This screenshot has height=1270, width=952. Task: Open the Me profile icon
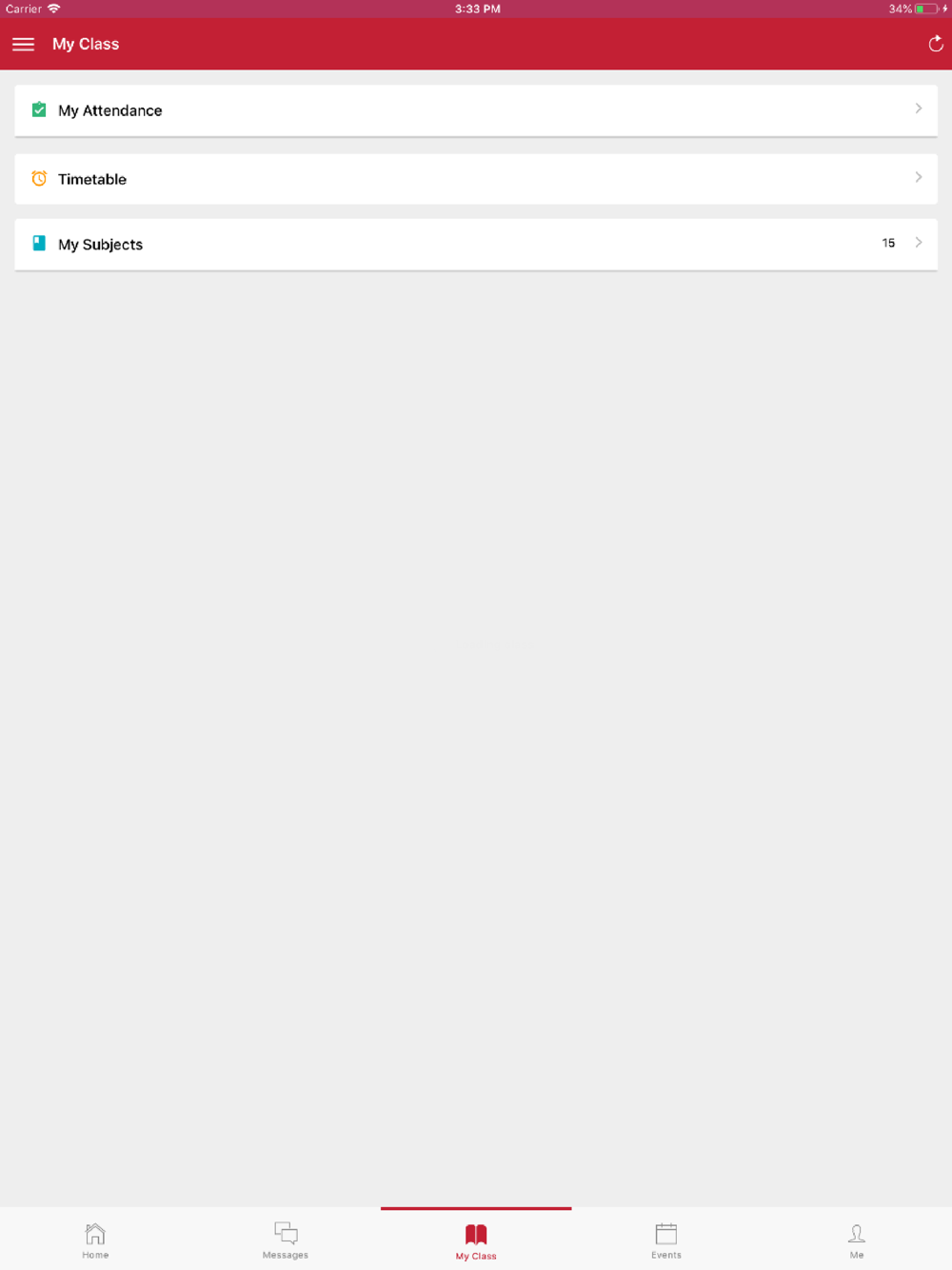[x=857, y=1234]
